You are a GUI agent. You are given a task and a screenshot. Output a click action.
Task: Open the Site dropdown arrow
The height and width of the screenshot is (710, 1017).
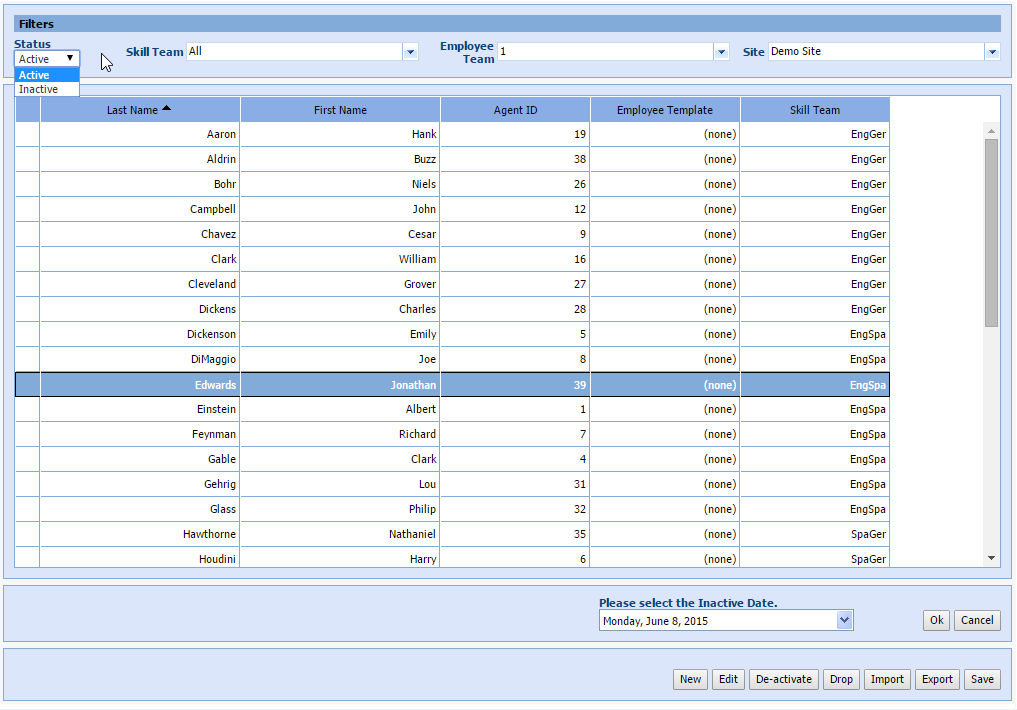point(991,51)
